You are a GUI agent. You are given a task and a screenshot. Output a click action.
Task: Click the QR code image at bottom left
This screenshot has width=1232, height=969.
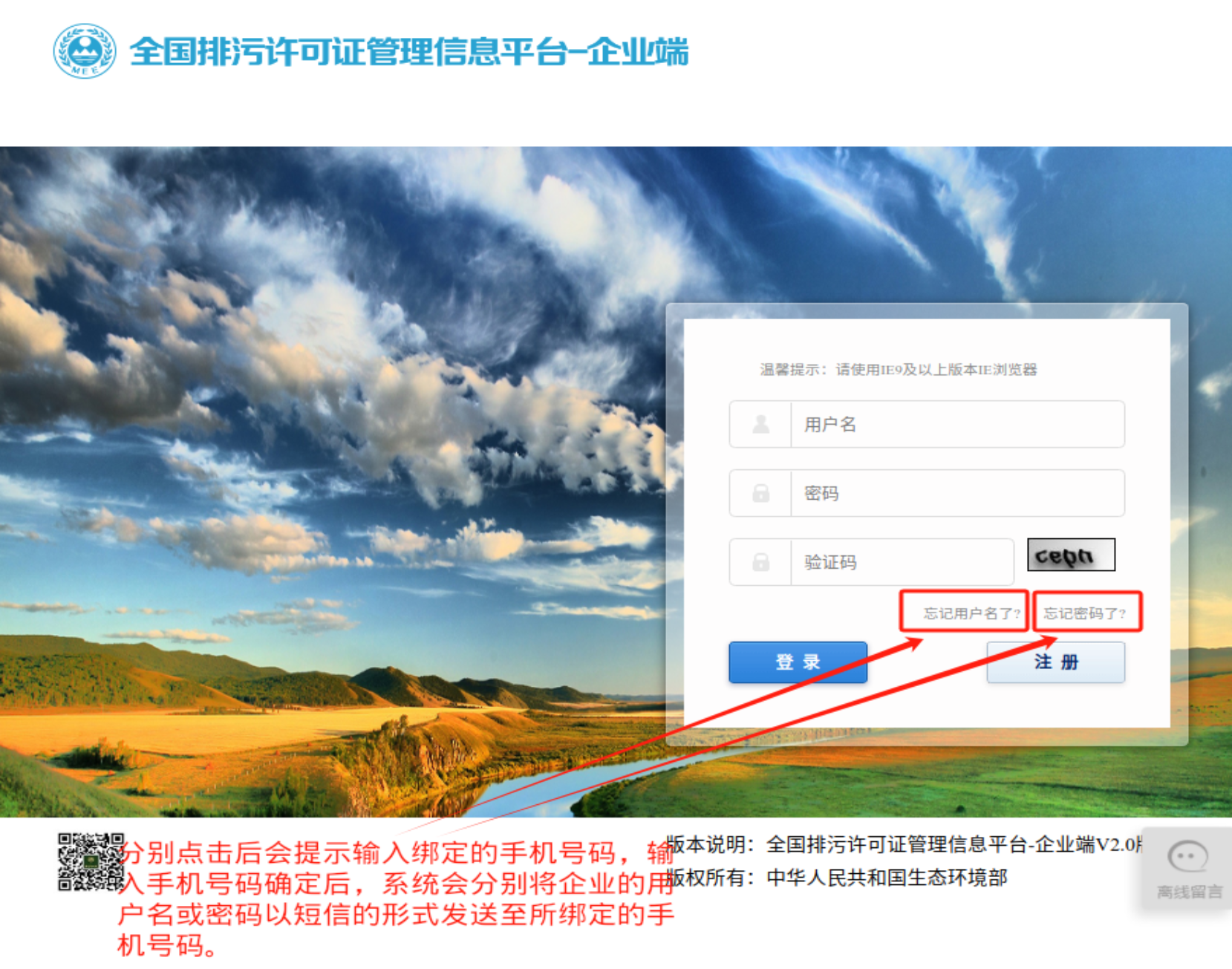[x=91, y=861]
